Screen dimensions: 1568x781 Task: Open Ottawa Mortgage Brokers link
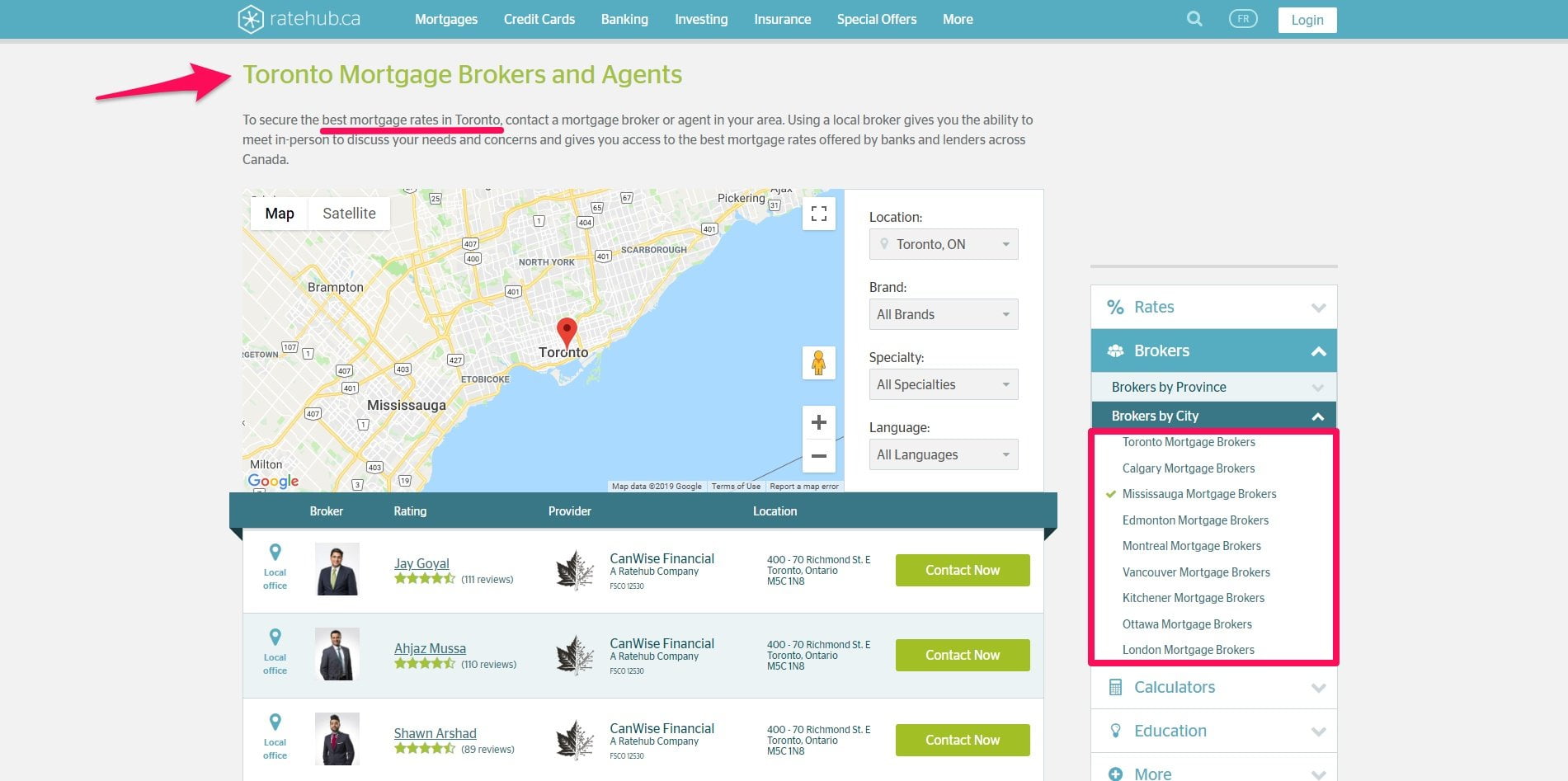[x=1187, y=624]
